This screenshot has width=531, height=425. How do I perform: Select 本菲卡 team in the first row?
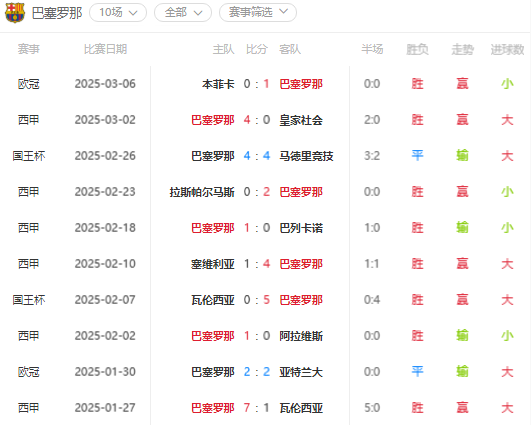pos(218,84)
